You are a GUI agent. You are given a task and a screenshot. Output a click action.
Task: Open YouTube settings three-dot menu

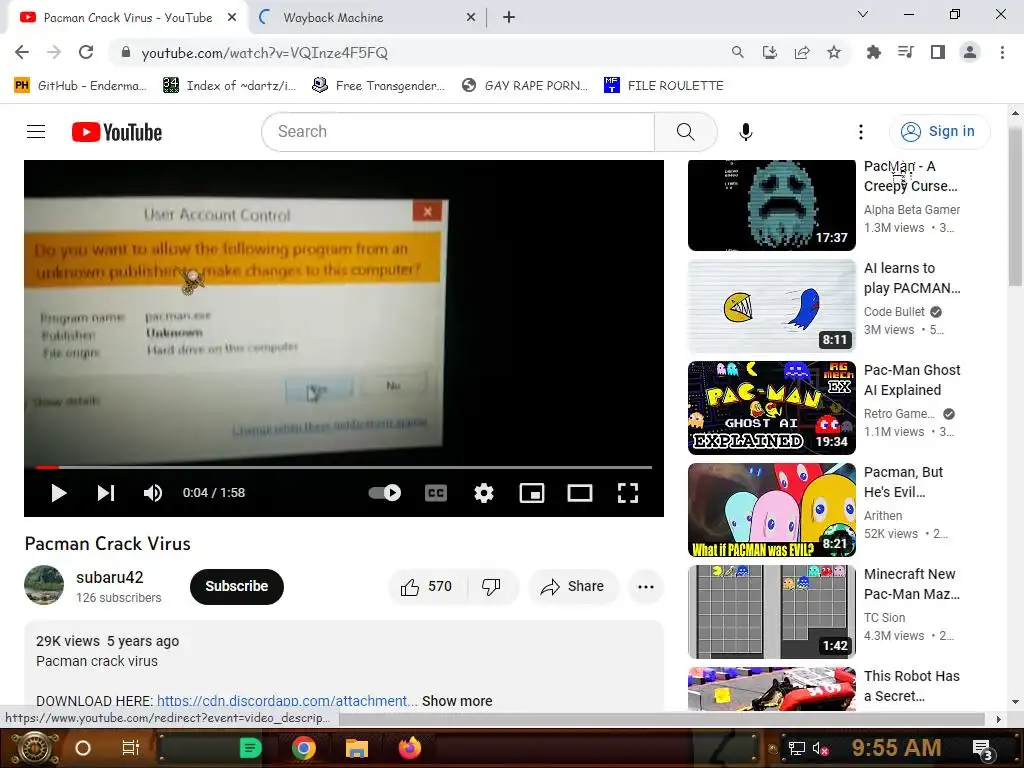pyautogui.click(x=861, y=132)
